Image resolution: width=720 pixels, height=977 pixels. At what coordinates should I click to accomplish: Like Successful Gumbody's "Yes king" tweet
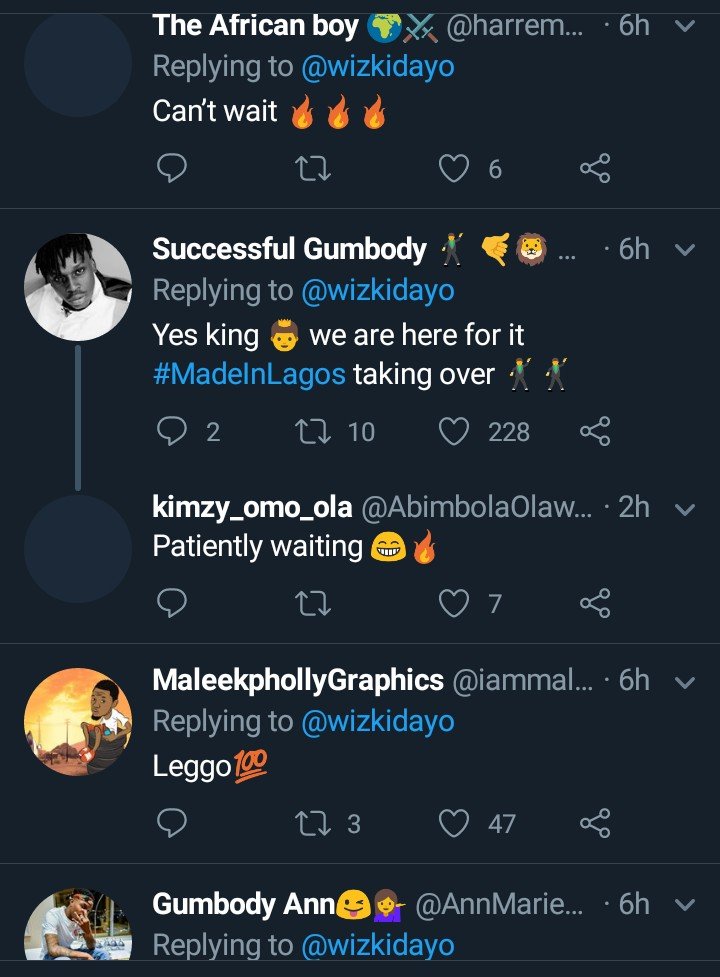pyautogui.click(x=455, y=431)
